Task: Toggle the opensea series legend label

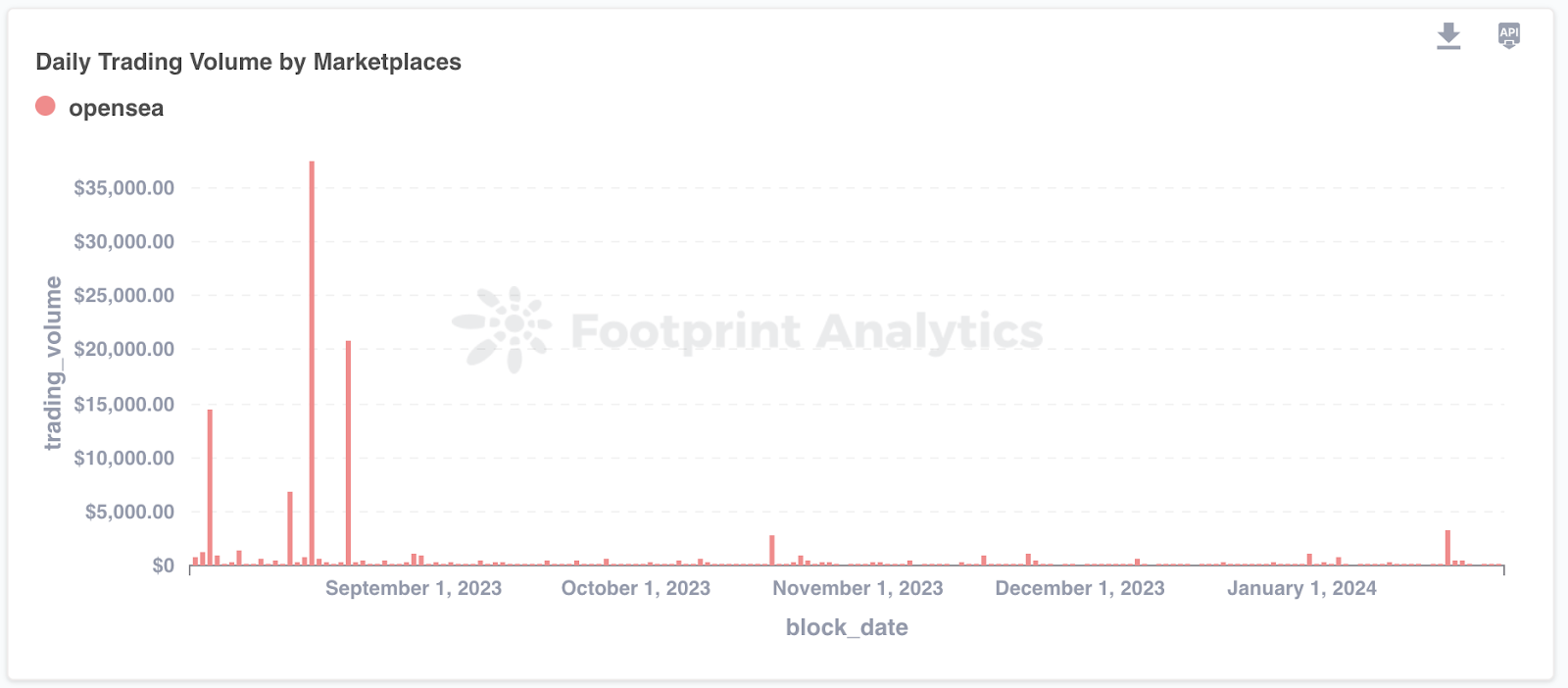Action: 116,108
